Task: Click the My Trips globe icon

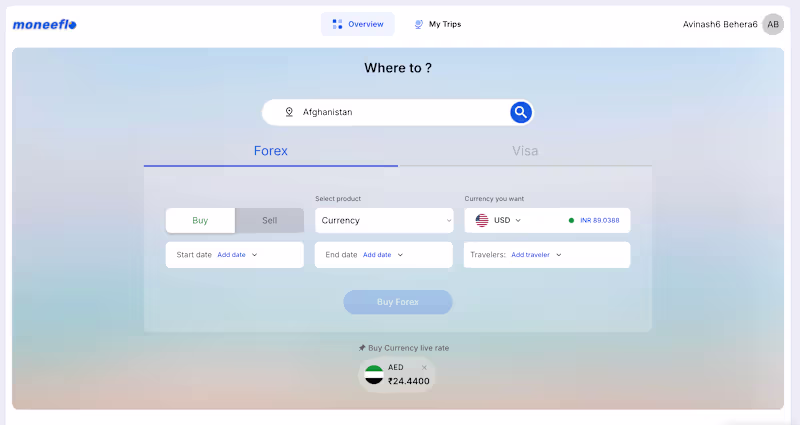Action: (418, 24)
